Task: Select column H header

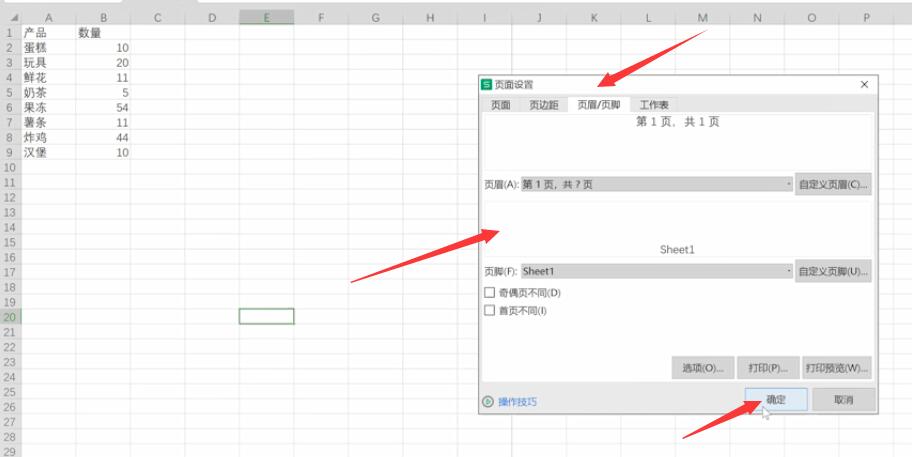Action: click(430, 18)
